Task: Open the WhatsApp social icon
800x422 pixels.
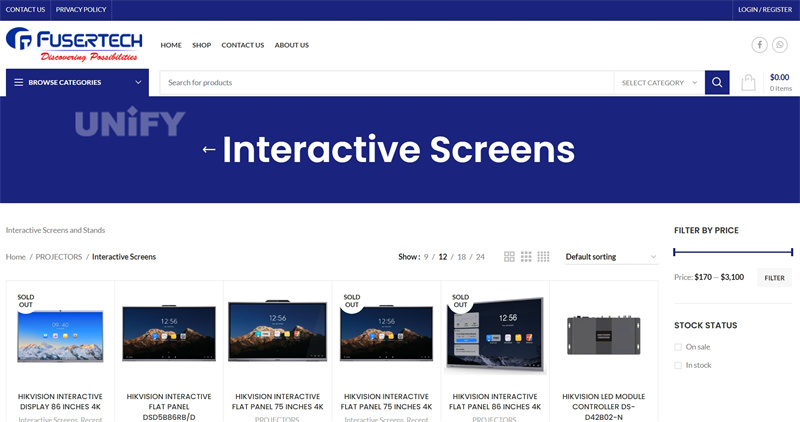Action: (780, 45)
